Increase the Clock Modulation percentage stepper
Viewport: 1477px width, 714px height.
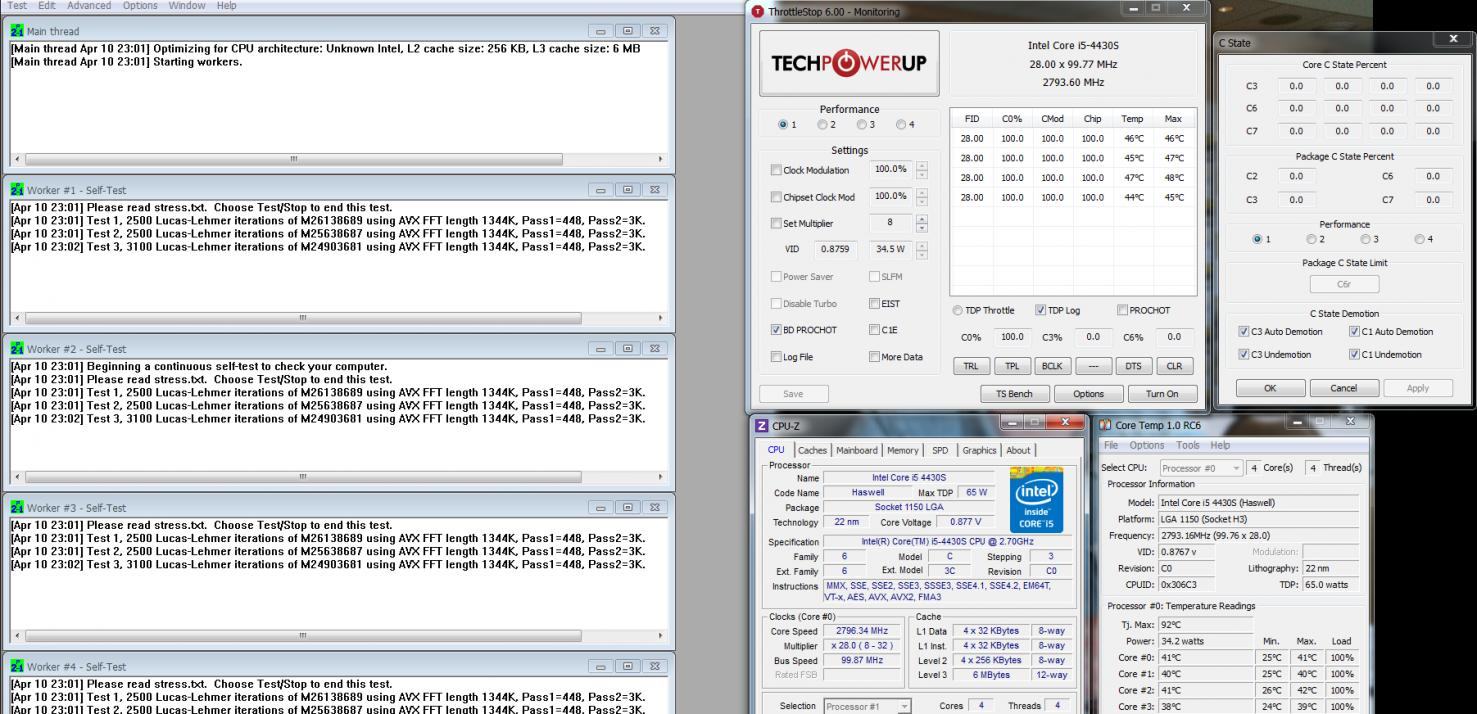(921, 166)
